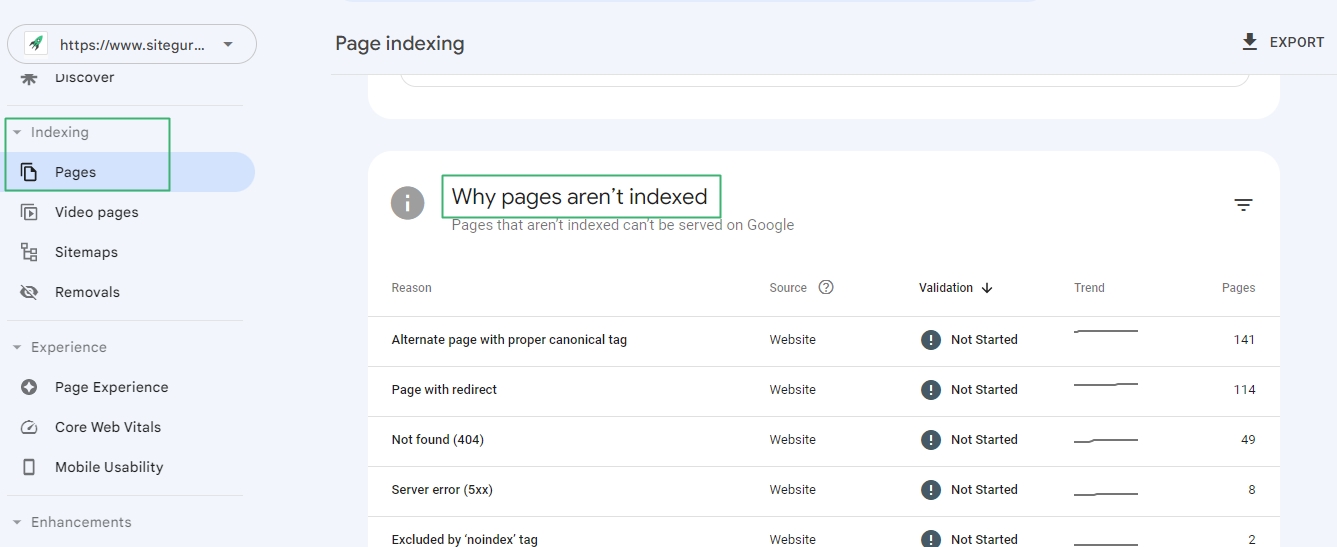Open the Page with redirect row

coord(824,391)
